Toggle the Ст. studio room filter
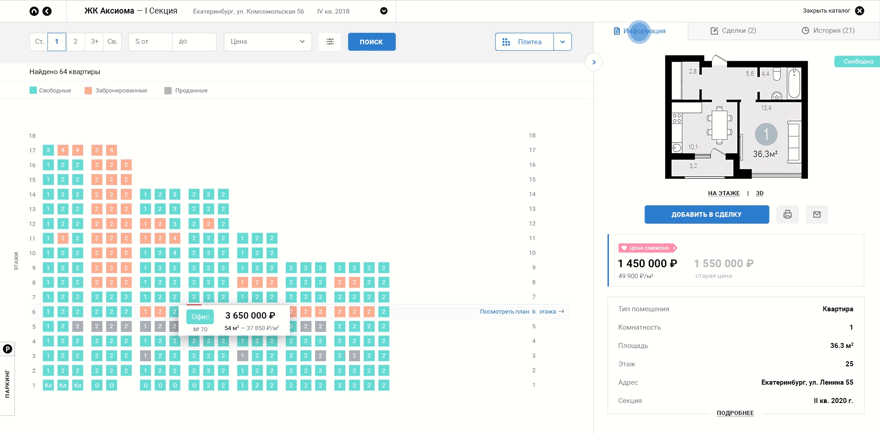880x434 pixels. pyautogui.click(x=39, y=42)
